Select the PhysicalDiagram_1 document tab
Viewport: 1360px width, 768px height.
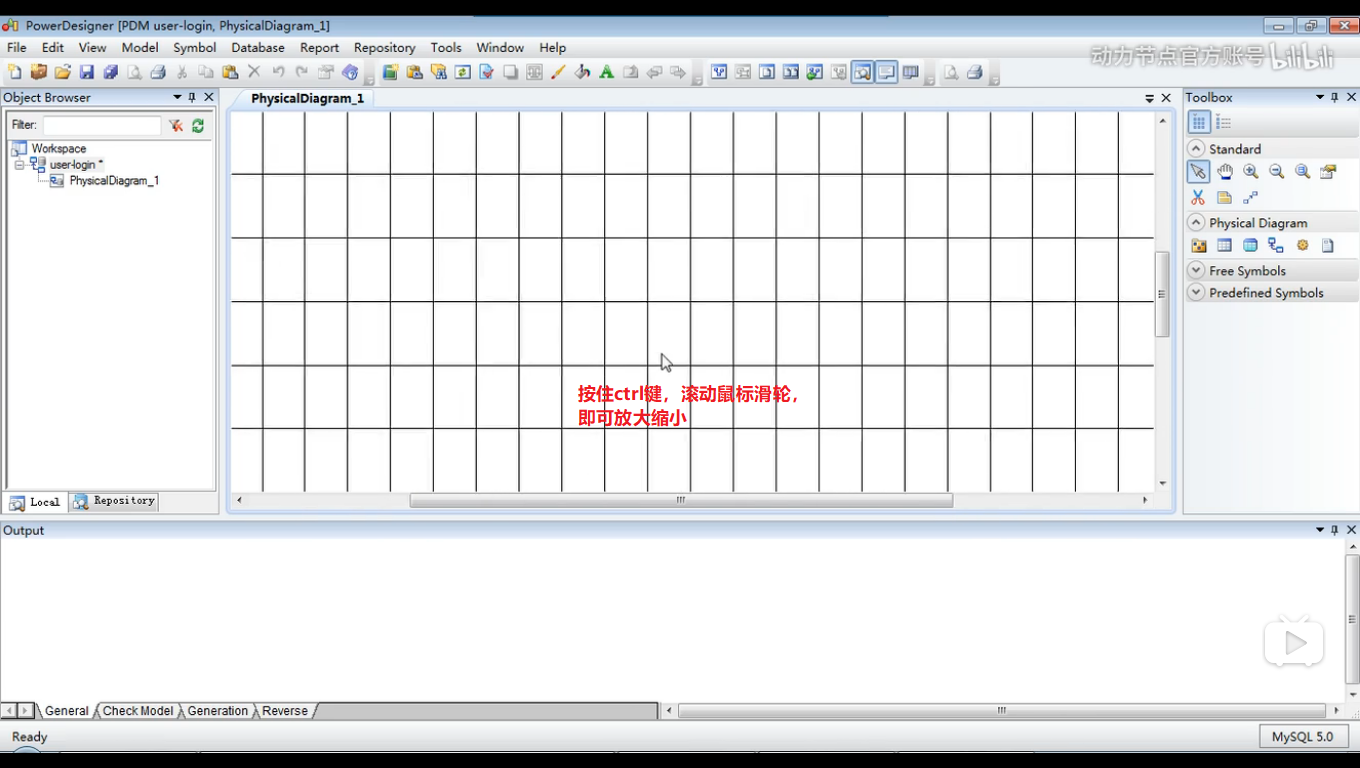(x=307, y=98)
